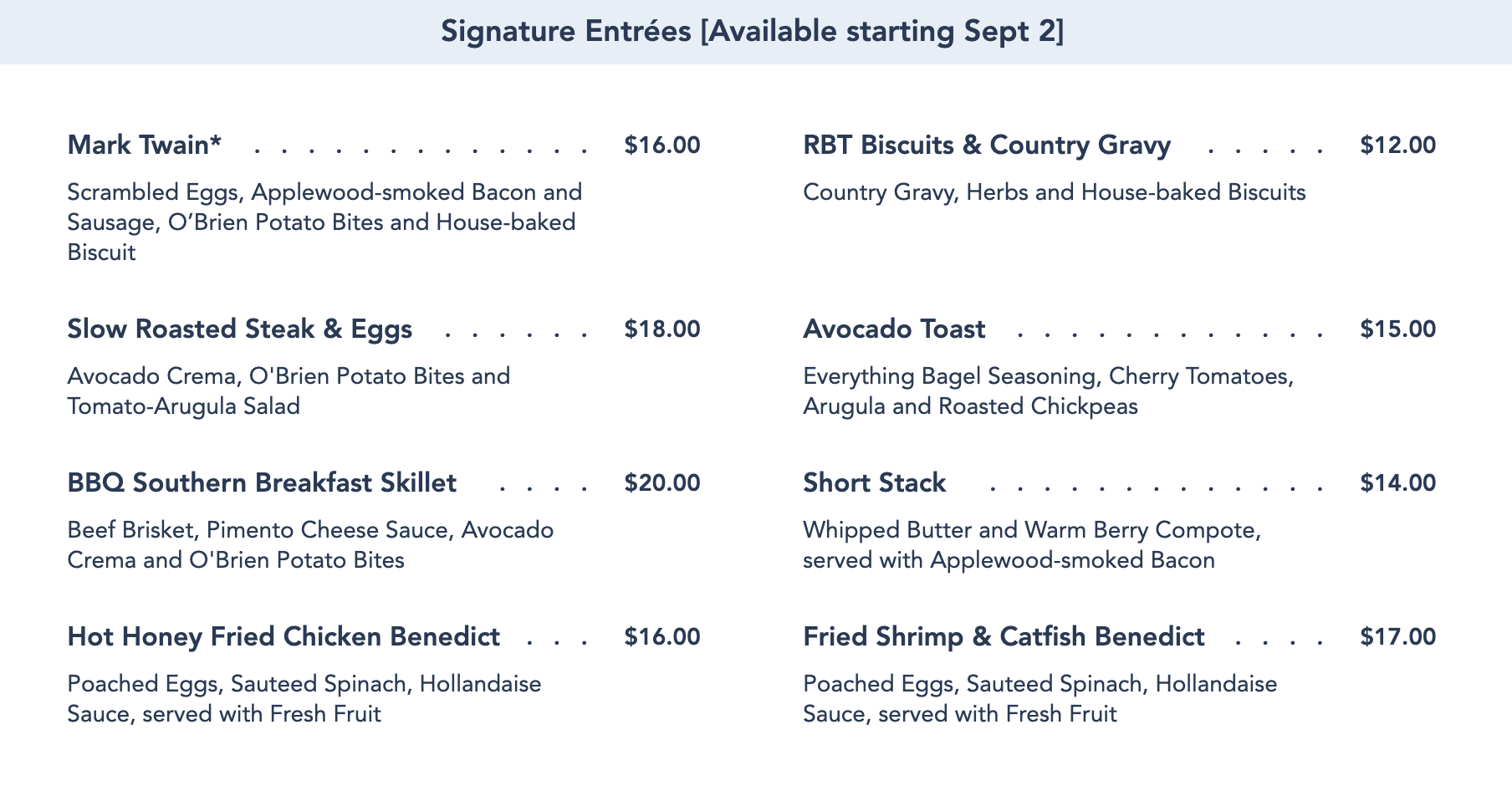Select Hot Honey Fried Chicken Benedict title

(283, 637)
